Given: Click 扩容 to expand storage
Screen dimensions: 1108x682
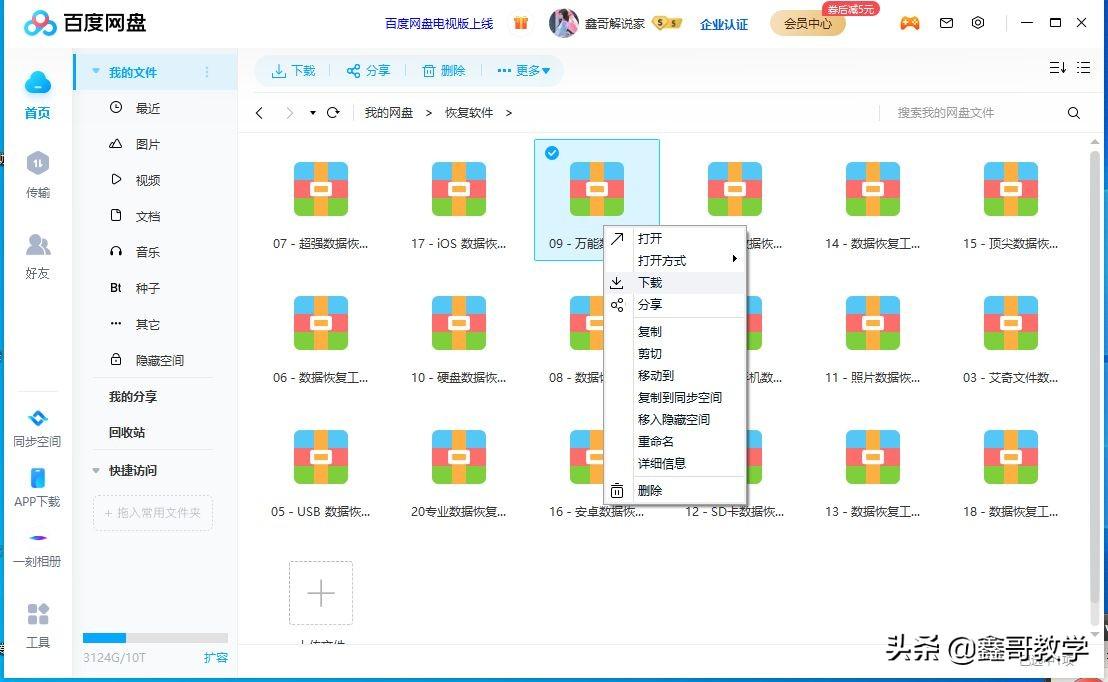Looking at the screenshot, I should [x=216, y=657].
